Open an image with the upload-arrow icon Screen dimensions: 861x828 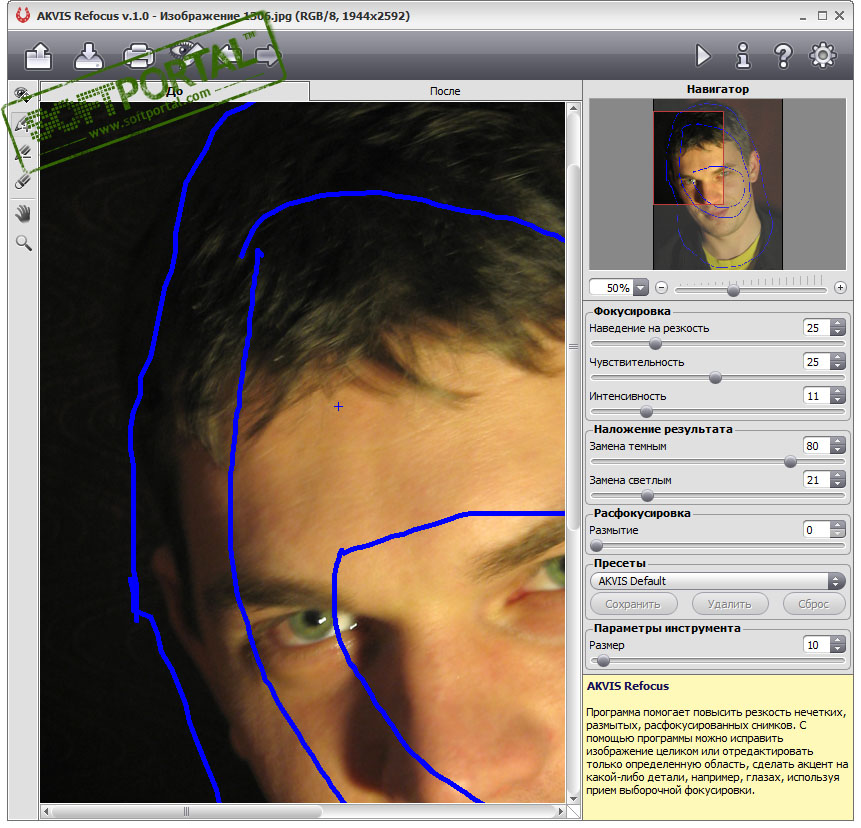(x=38, y=55)
